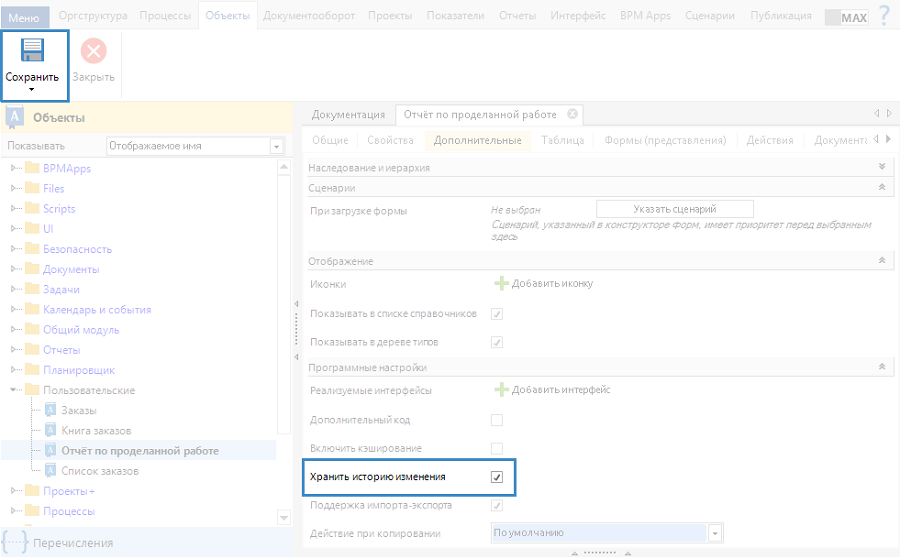Enable the Включить кэширование checkbox

497,448
